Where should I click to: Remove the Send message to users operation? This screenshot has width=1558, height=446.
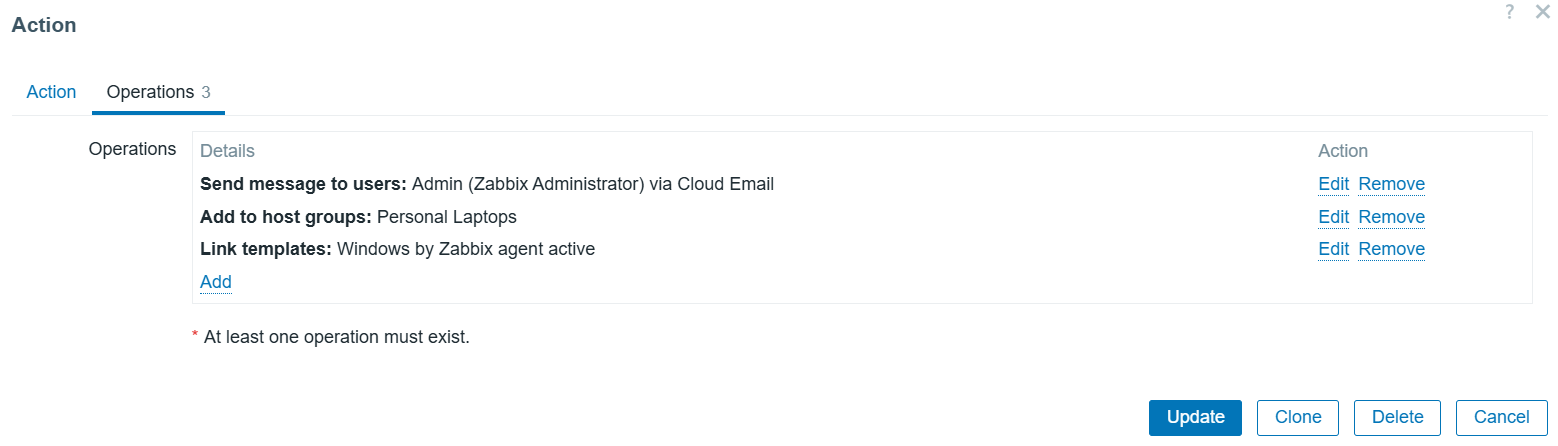tap(1391, 184)
